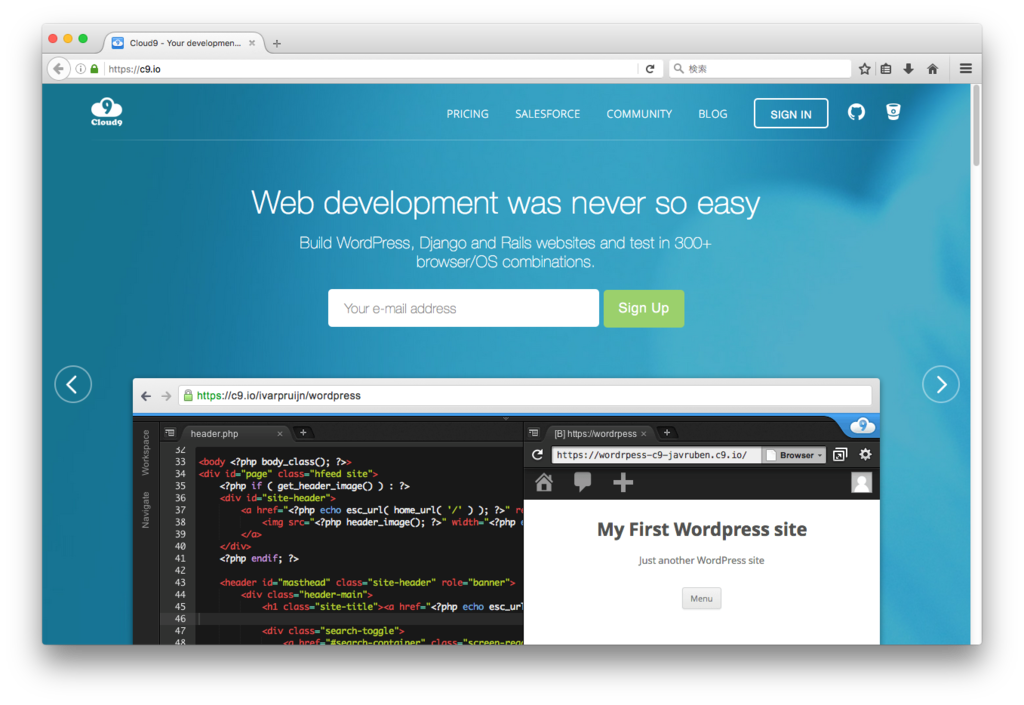Pop out preview into new window icon
The height and width of the screenshot is (705, 1024).
point(840,454)
